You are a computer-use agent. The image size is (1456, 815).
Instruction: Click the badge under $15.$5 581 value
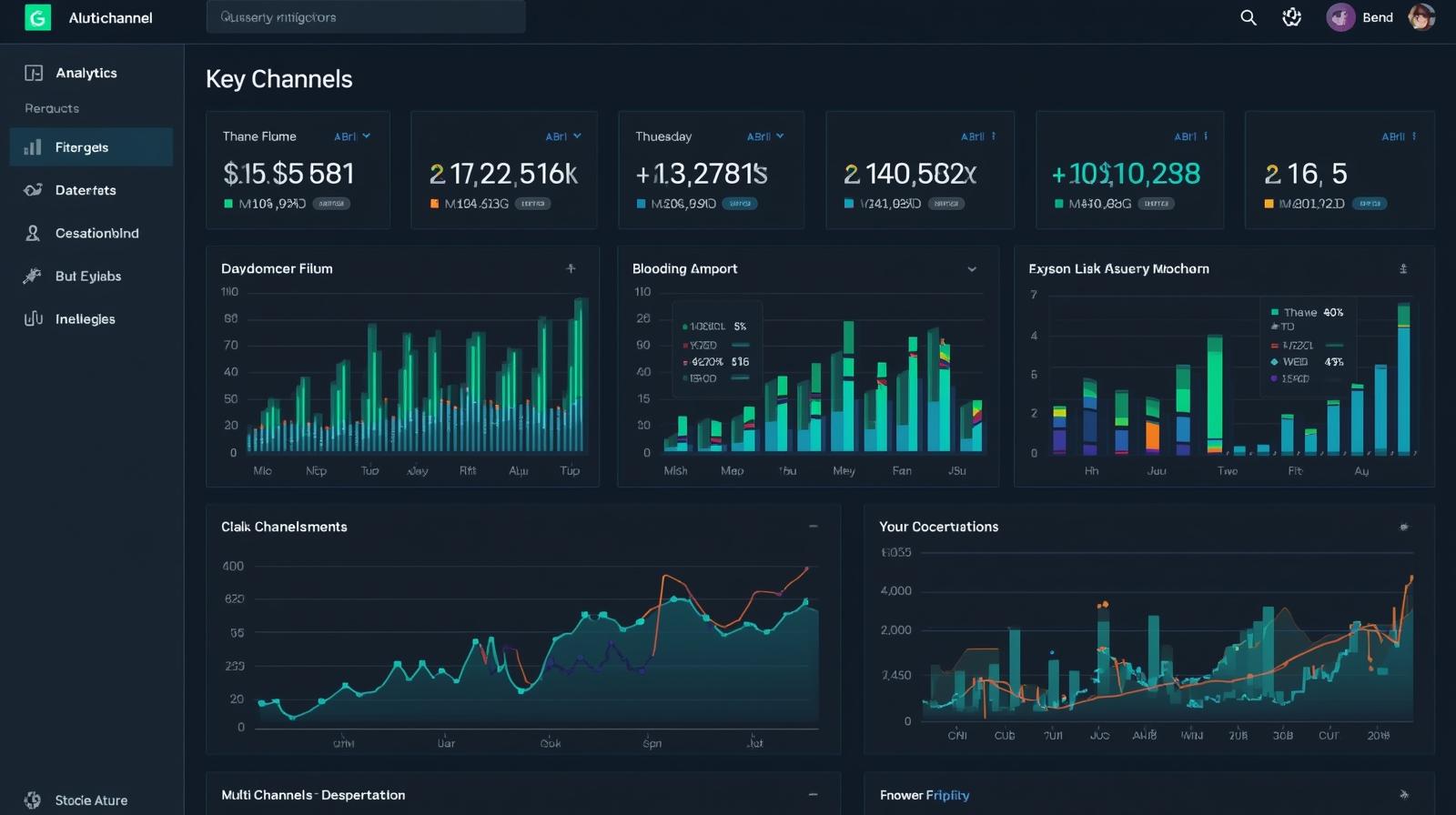tap(331, 204)
